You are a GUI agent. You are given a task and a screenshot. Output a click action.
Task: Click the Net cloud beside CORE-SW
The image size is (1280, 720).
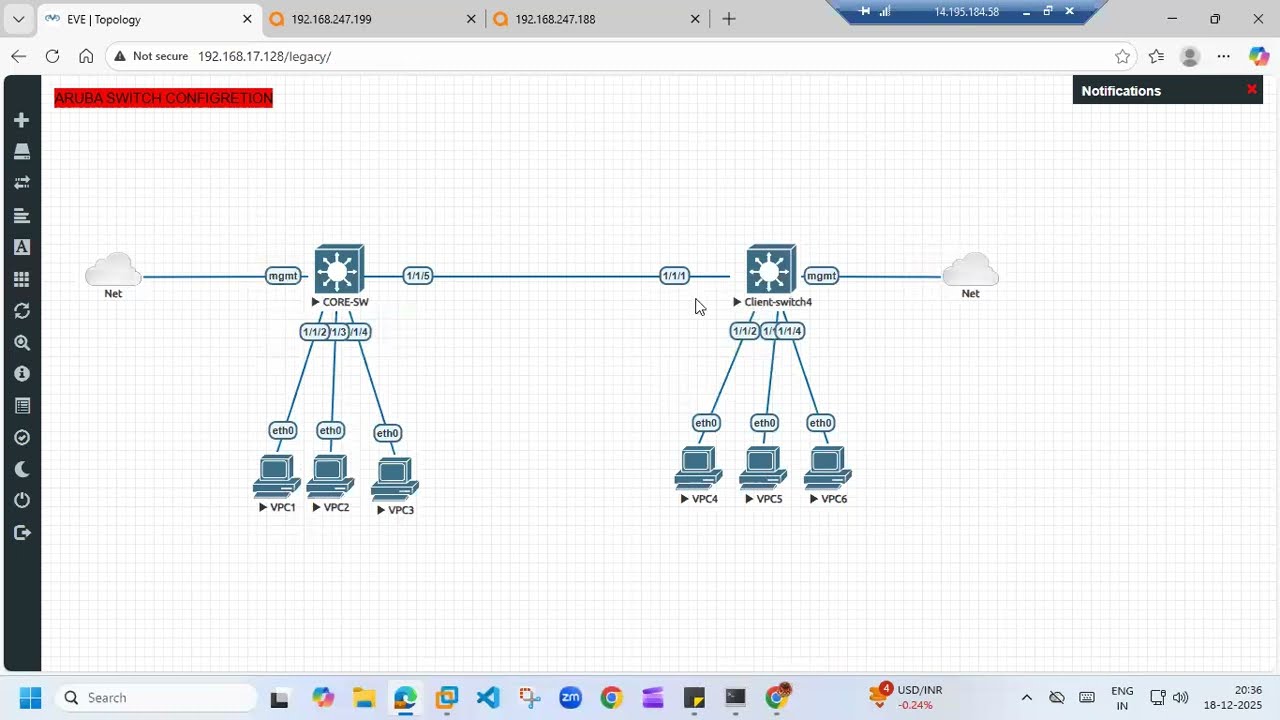[x=113, y=270]
